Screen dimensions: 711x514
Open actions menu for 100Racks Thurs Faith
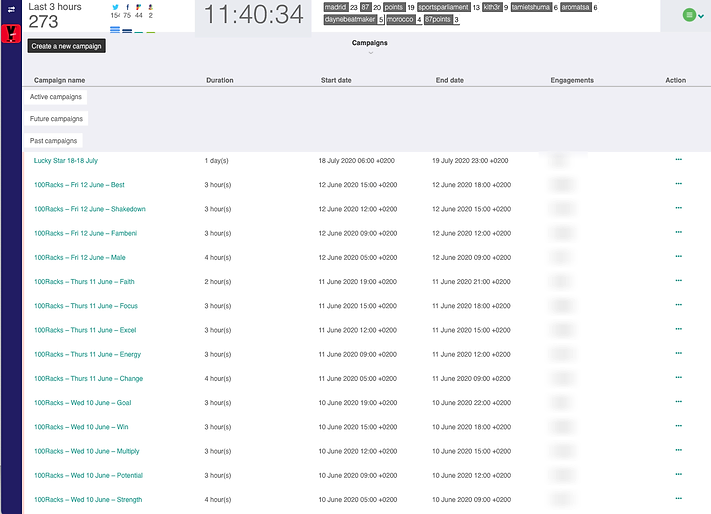(678, 281)
